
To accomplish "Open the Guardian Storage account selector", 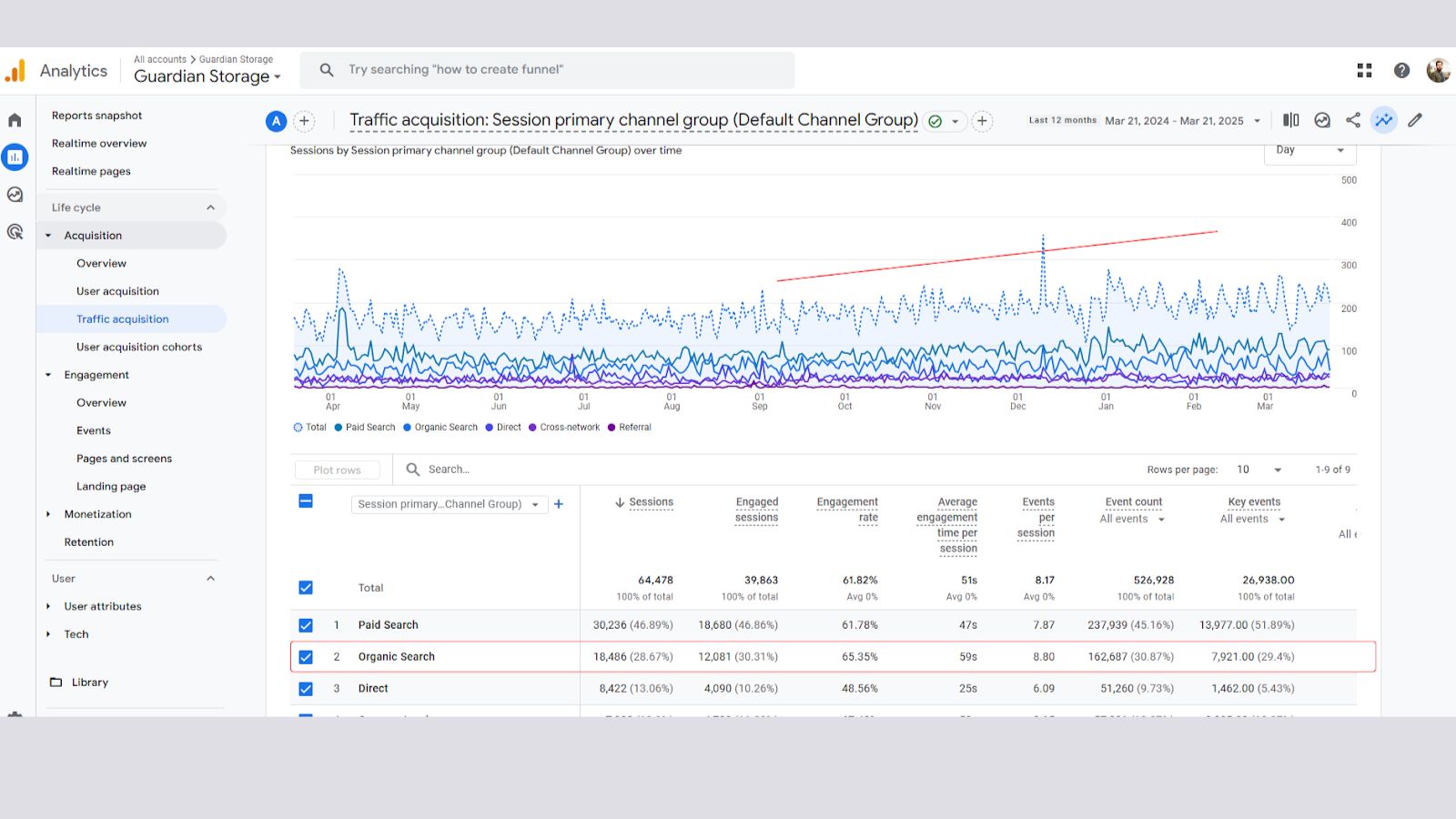I will pos(207,76).
